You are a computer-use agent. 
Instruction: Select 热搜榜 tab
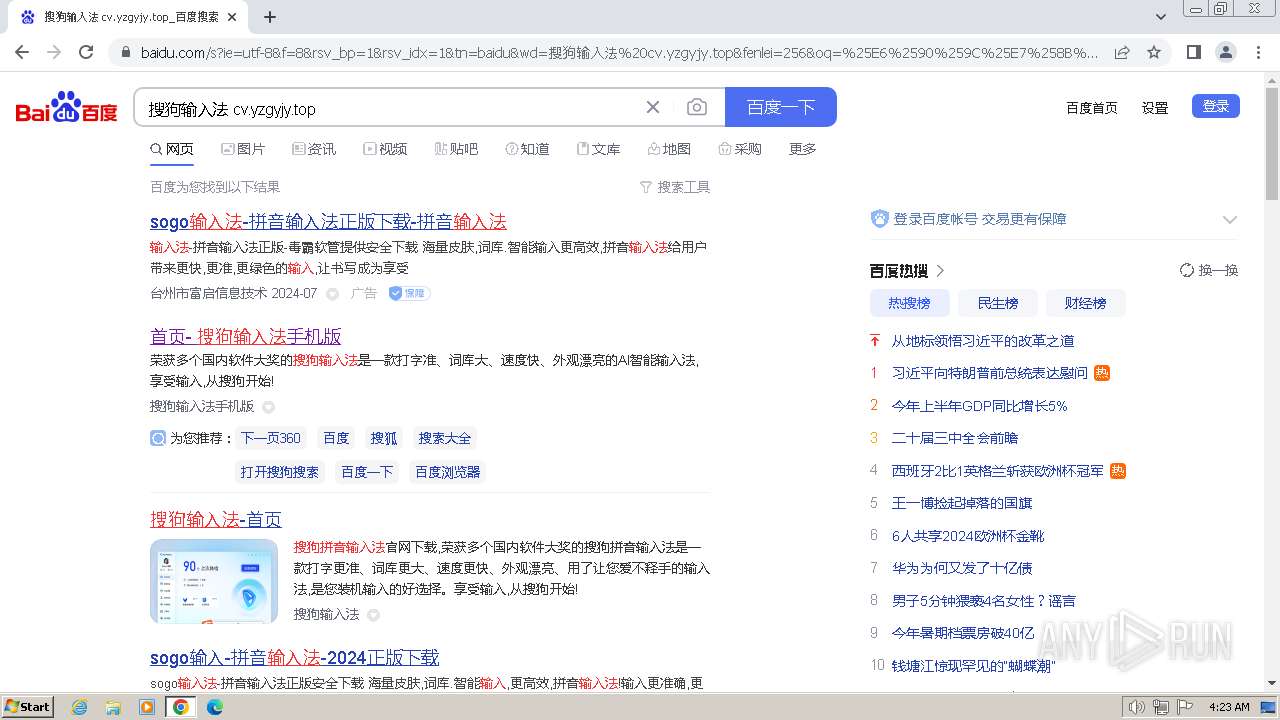pyautogui.click(x=909, y=303)
